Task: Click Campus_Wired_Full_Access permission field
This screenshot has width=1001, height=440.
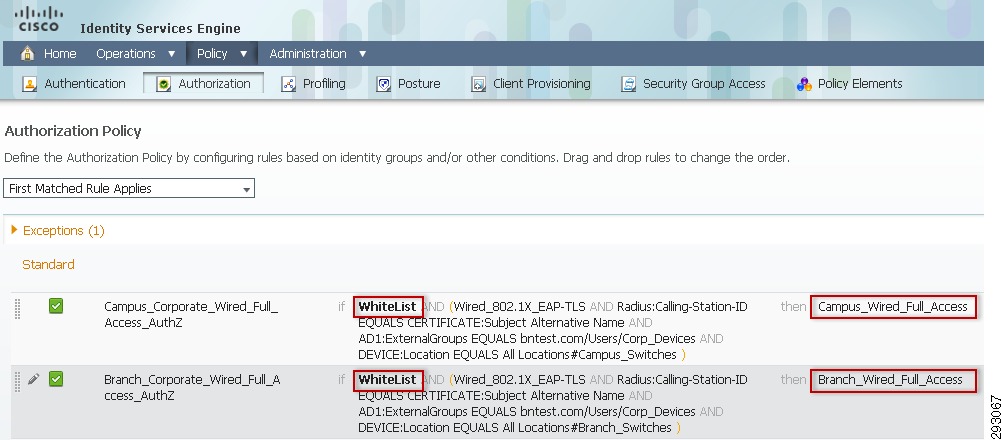Action: [x=893, y=307]
